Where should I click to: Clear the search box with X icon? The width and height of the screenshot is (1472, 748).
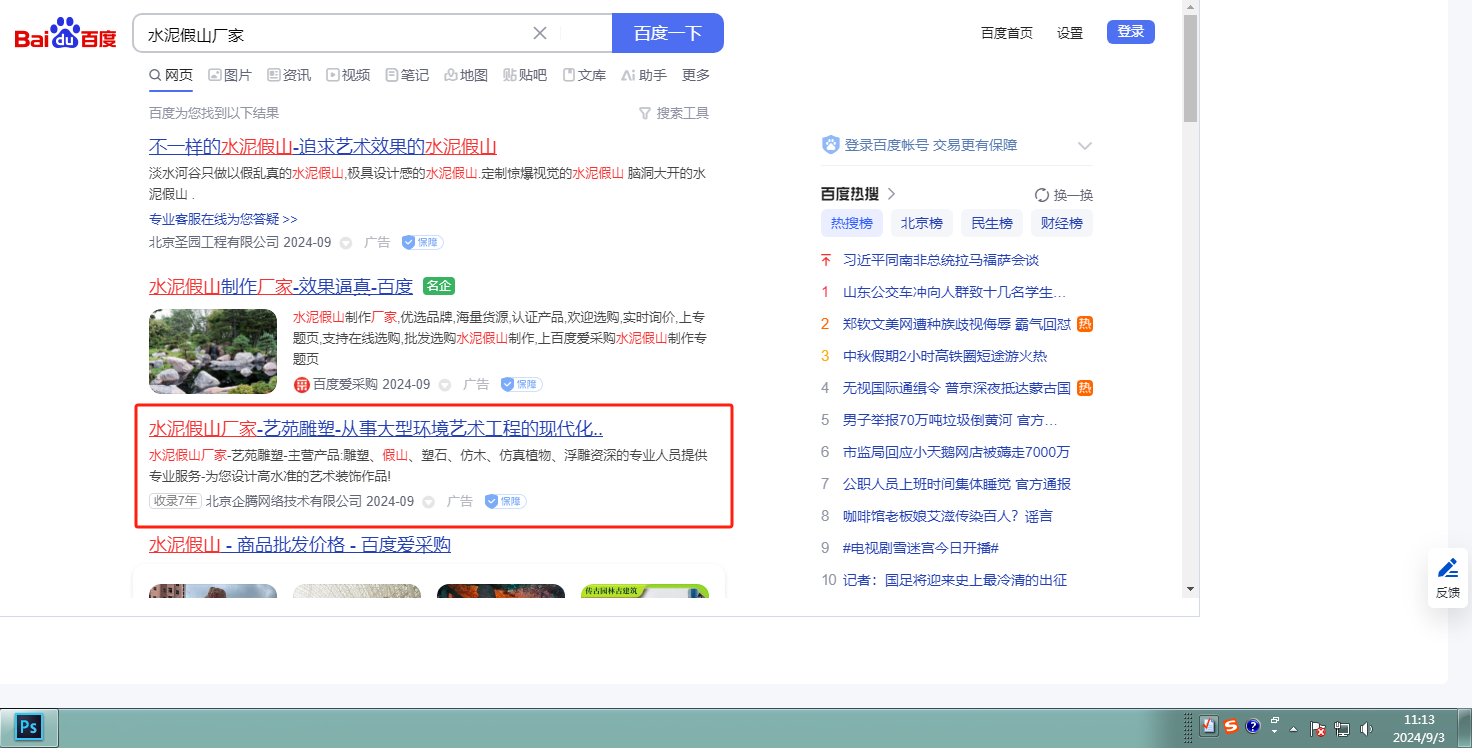point(540,33)
